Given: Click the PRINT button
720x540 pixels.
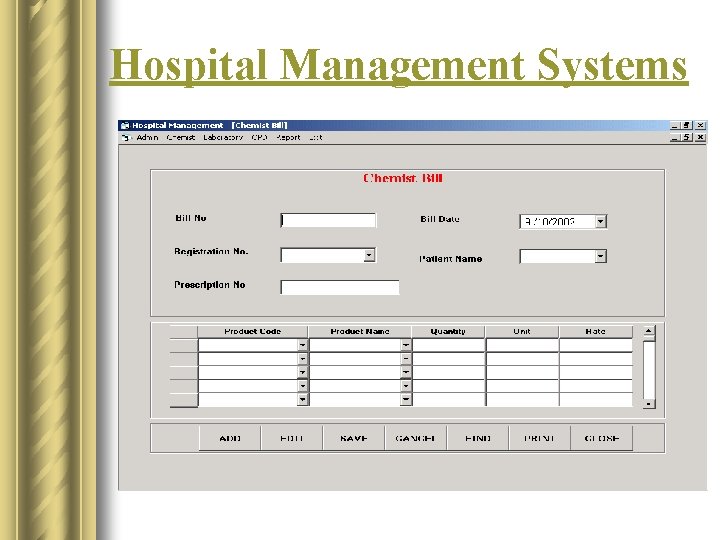Looking at the screenshot, I should 540,438.
